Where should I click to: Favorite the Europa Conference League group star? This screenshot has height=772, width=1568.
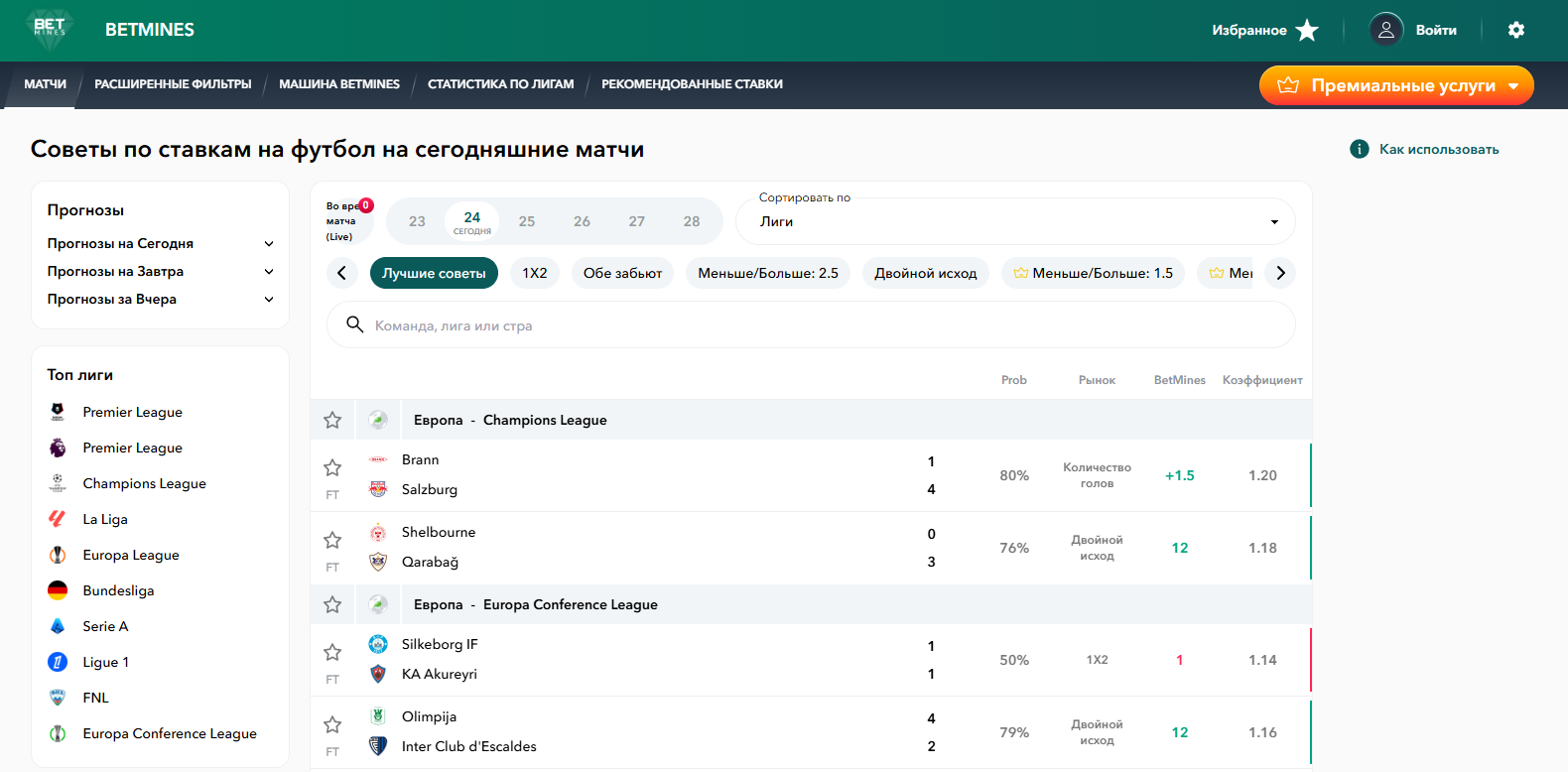point(332,604)
